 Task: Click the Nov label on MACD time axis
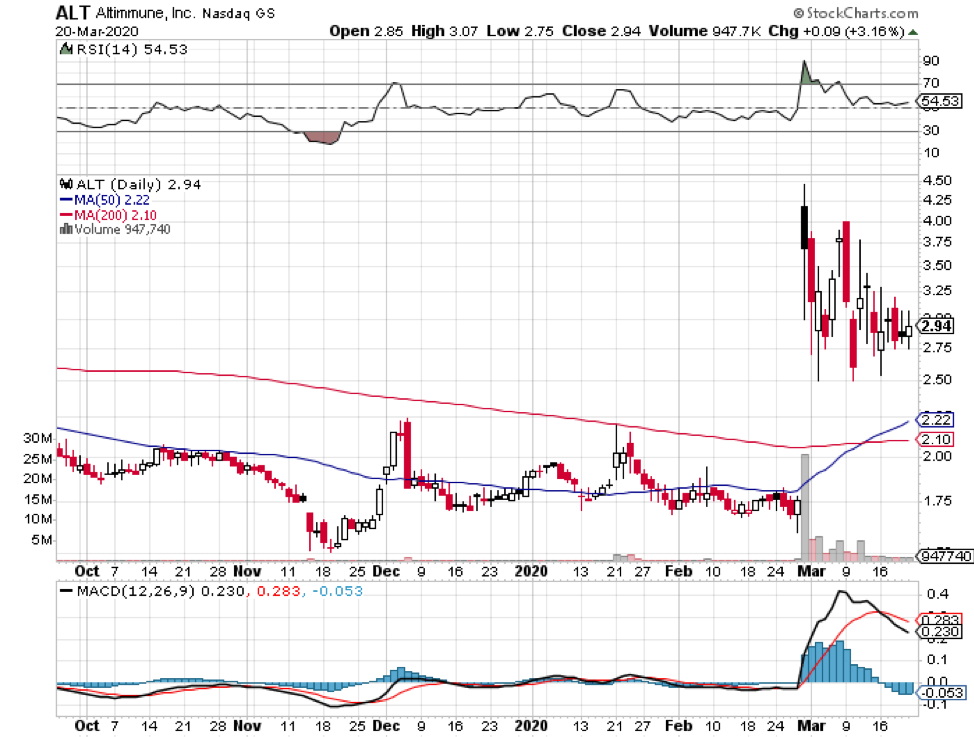(x=247, y=726)
